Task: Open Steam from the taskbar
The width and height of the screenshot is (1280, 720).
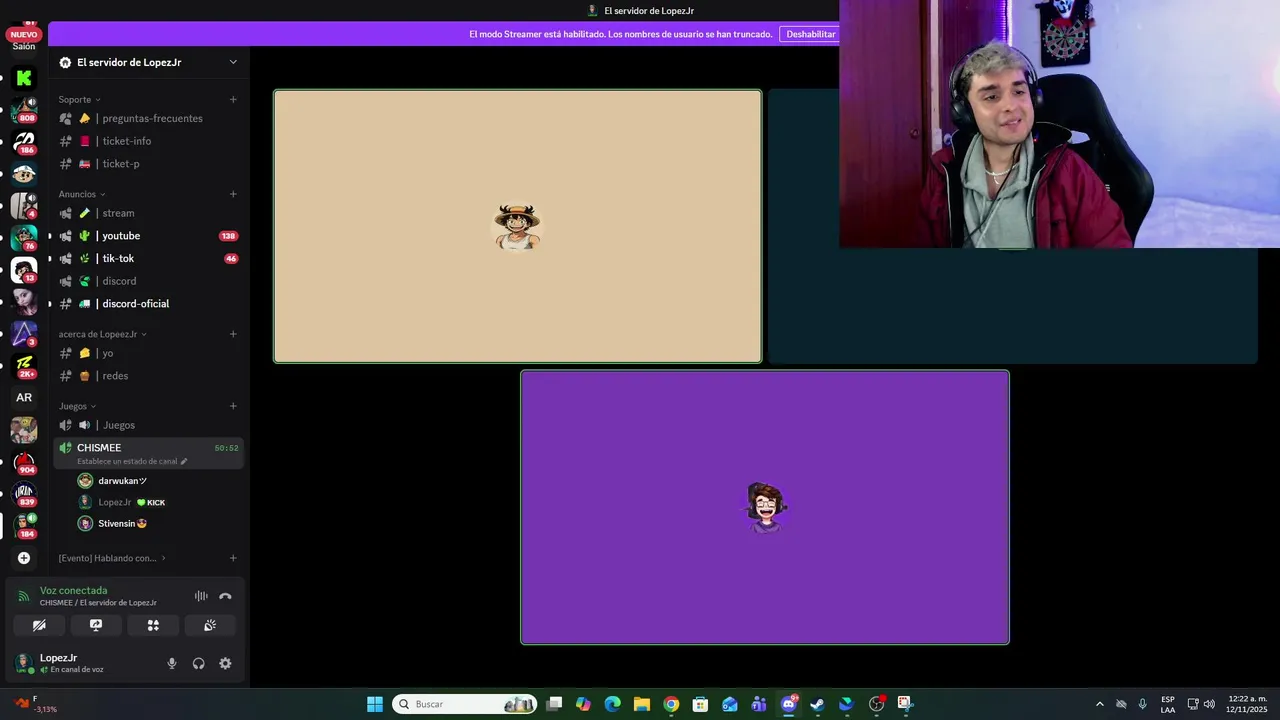Action: pyautogui.click(x=817, y=704)
